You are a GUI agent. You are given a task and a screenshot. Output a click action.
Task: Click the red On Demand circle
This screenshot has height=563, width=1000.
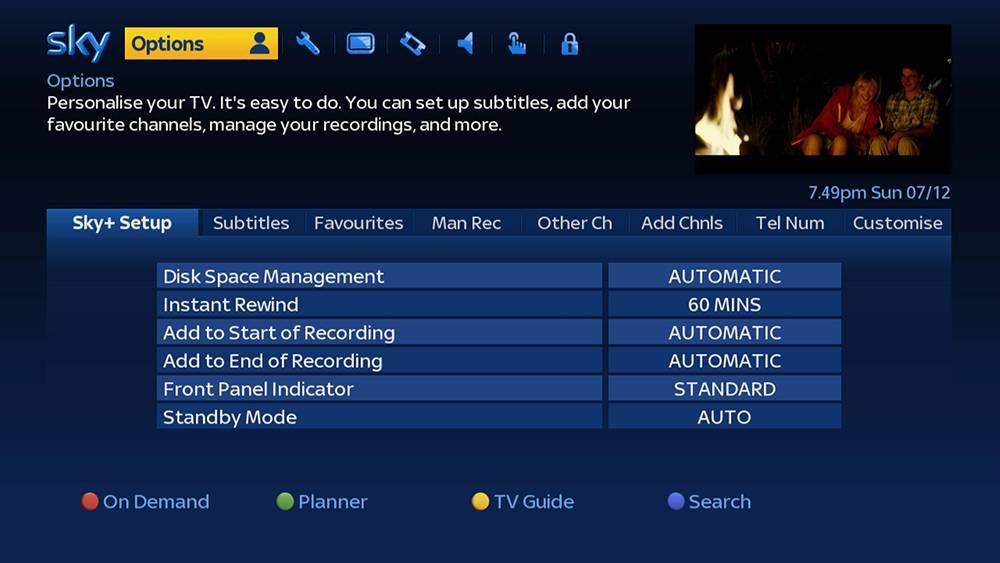90,501
